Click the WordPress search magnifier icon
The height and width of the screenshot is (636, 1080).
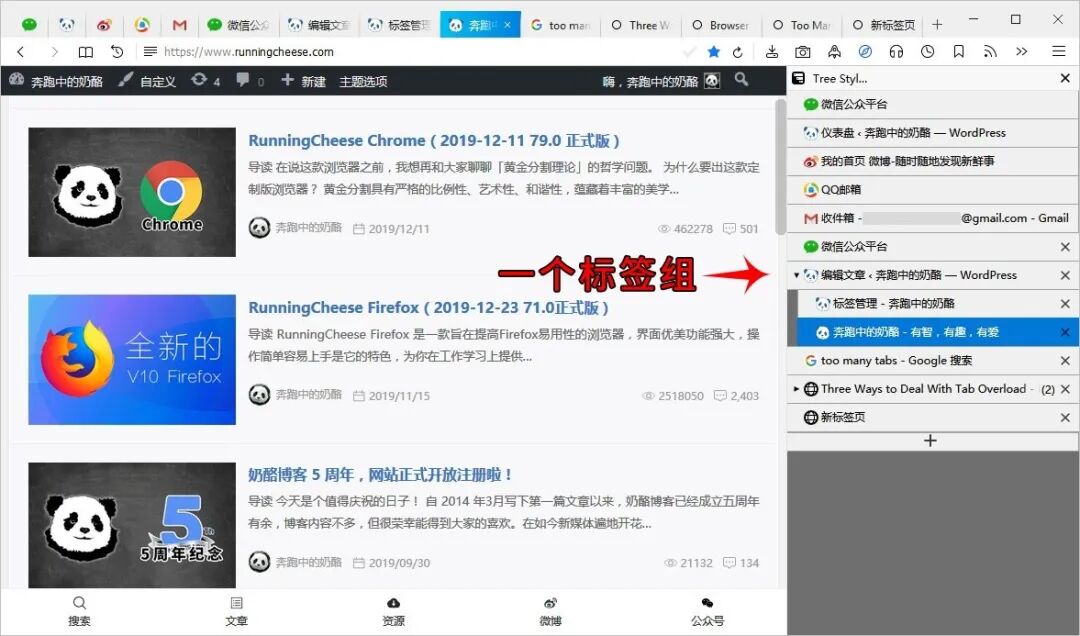tap(741, 80)
